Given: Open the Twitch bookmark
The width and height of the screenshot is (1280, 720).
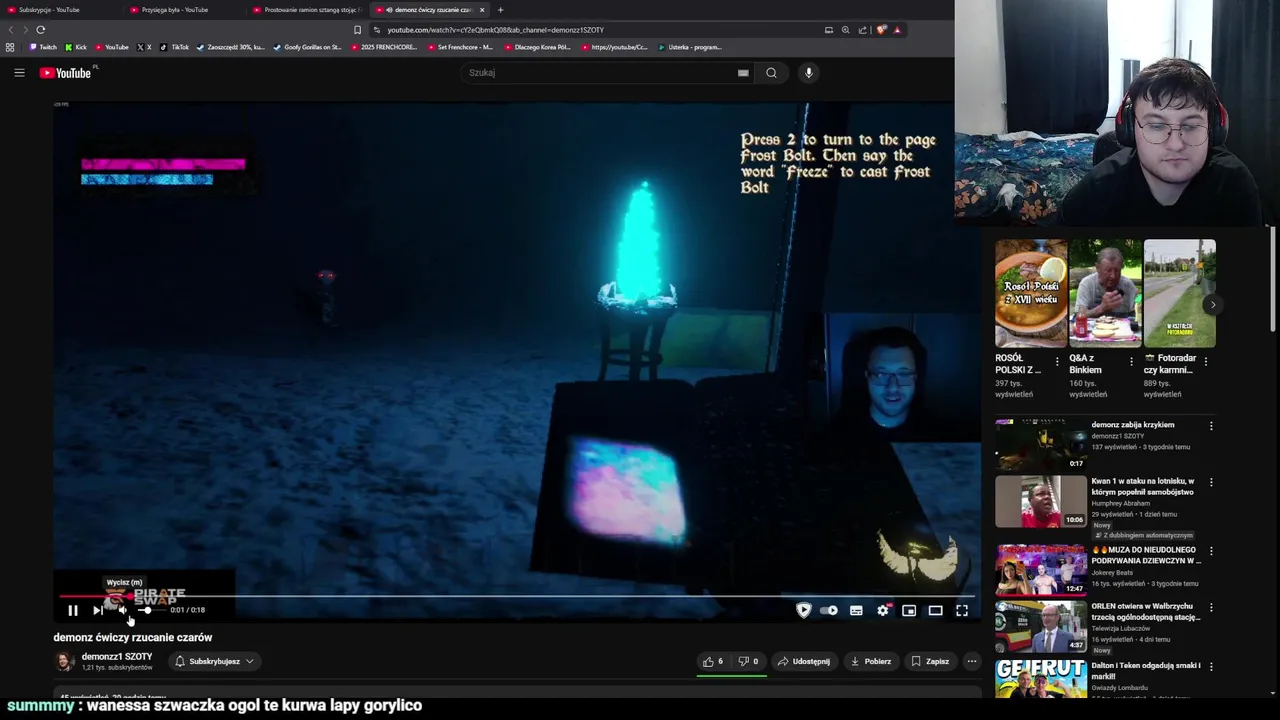Looking at the screenshot, I should pyautogui.click(x=43, y=47).
